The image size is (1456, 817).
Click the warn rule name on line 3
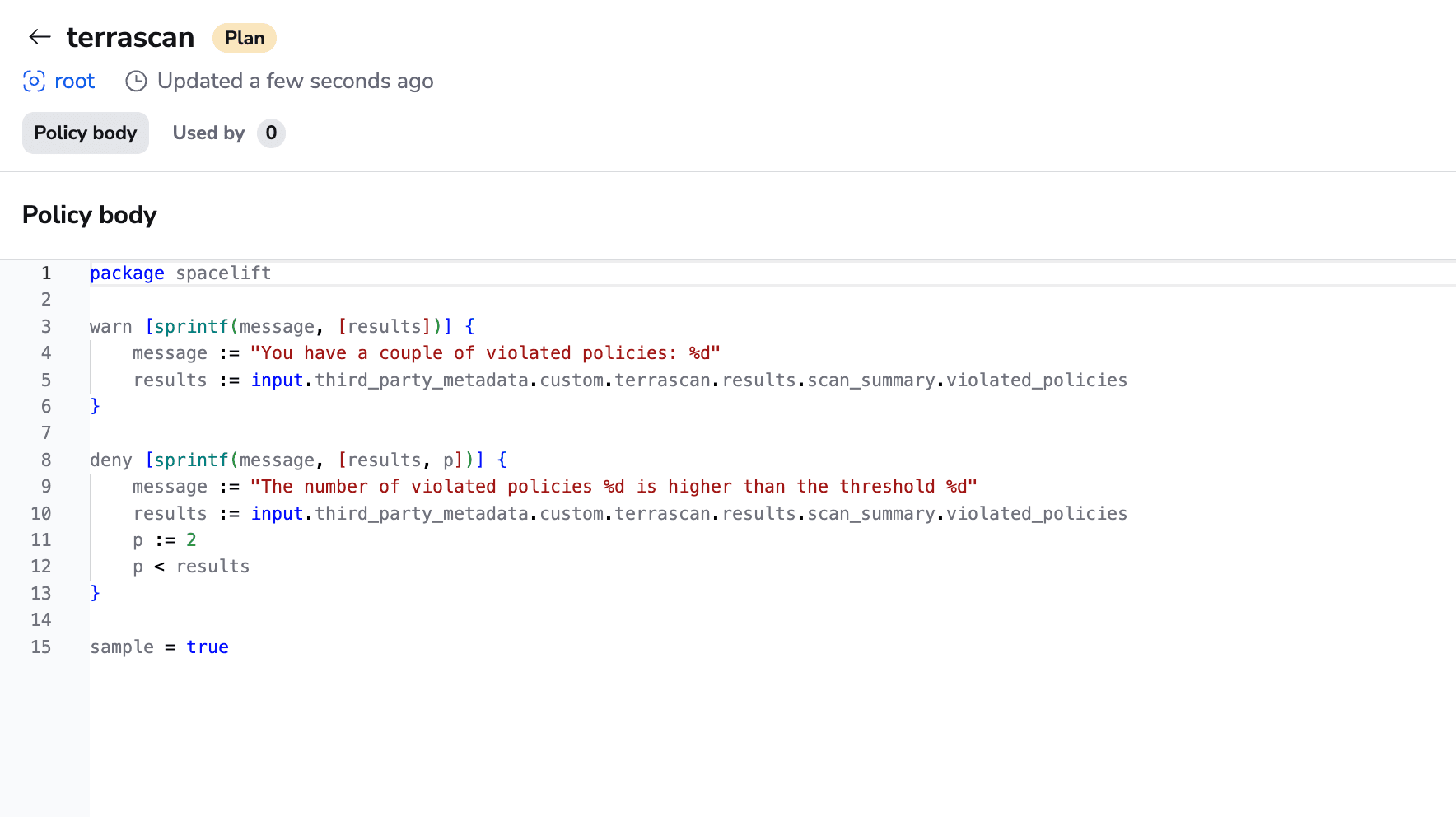pyautogui.click(x=111, y=326)
